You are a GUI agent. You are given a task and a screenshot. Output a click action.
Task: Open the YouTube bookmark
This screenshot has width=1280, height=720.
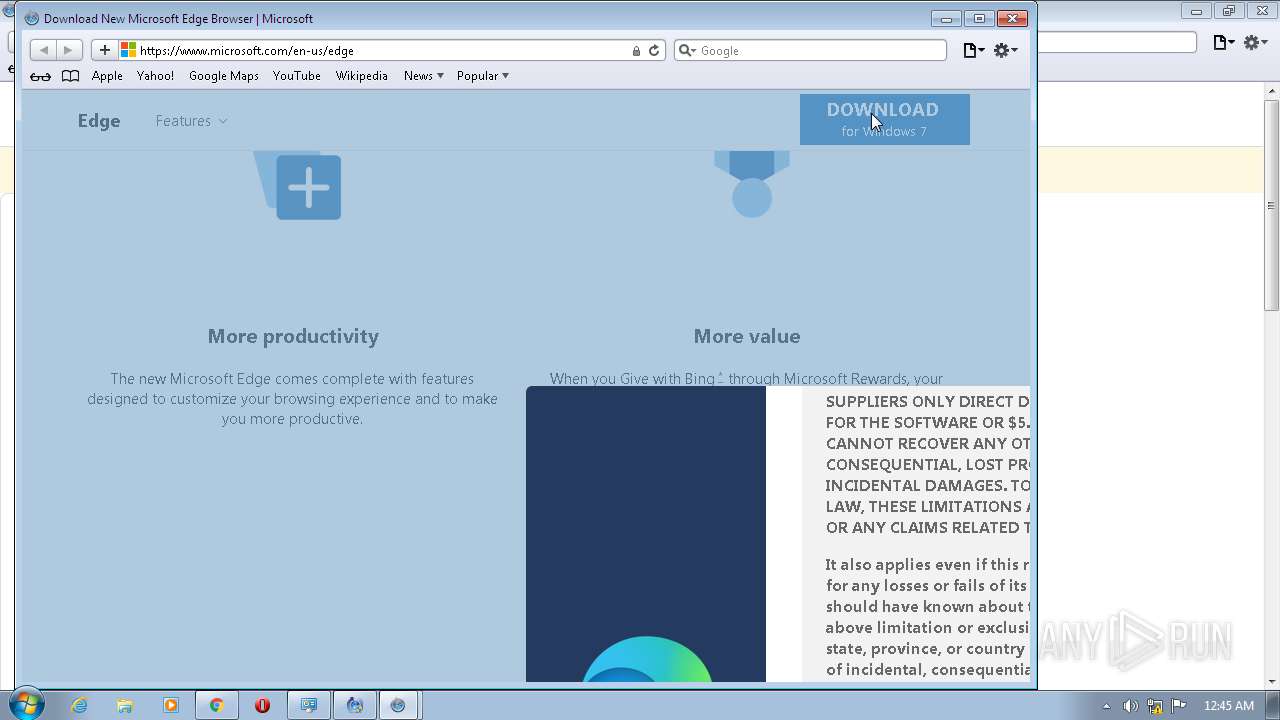pos(297,76)
